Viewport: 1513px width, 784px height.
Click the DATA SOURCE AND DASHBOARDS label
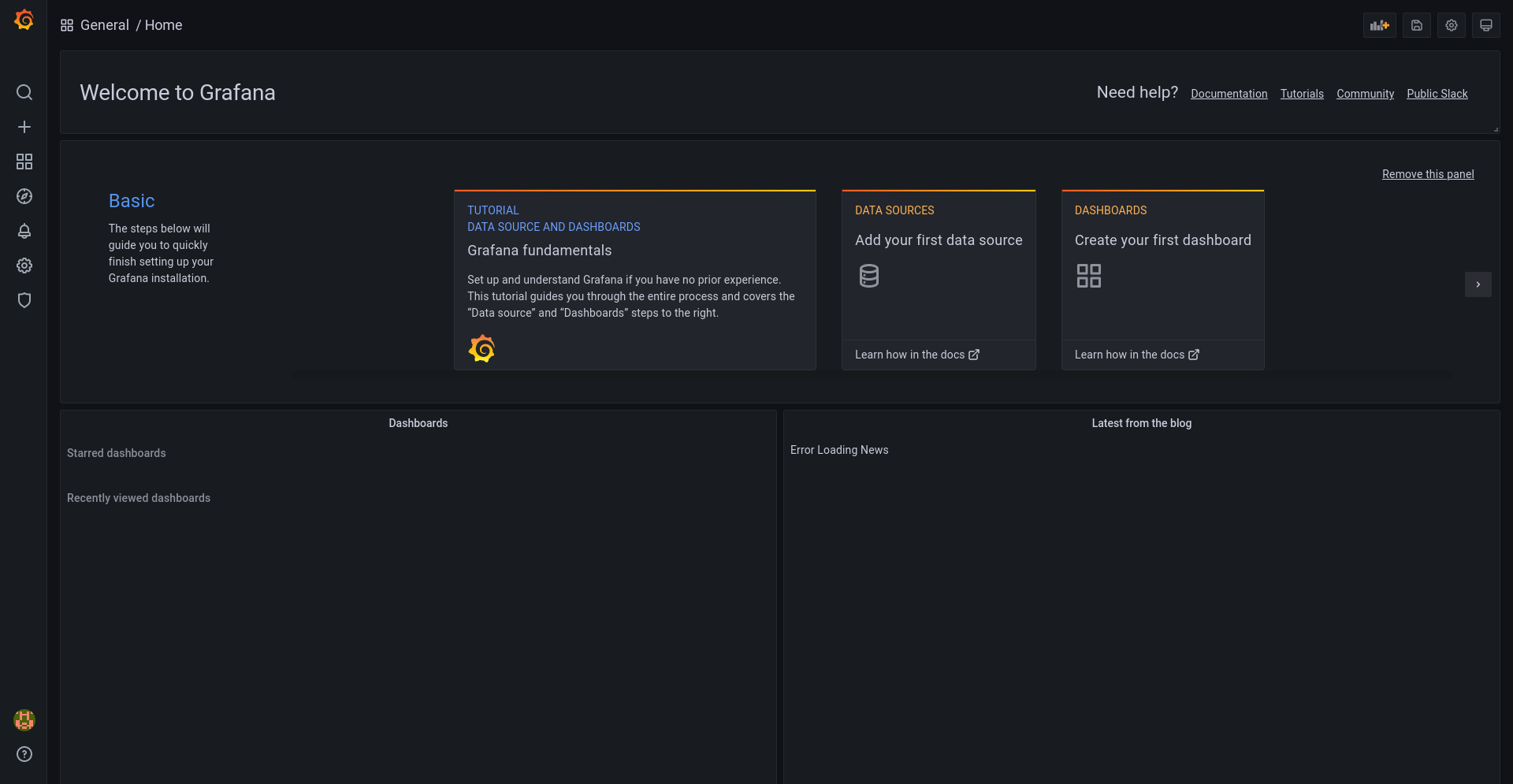tap(553, 227)
